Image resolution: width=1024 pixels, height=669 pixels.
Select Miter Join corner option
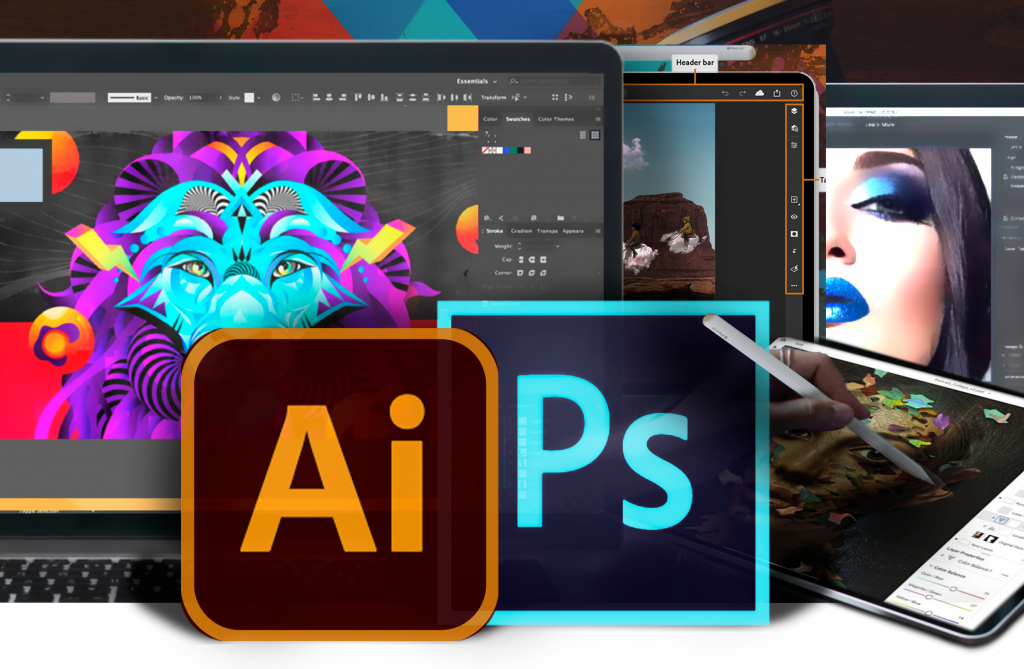520,272
